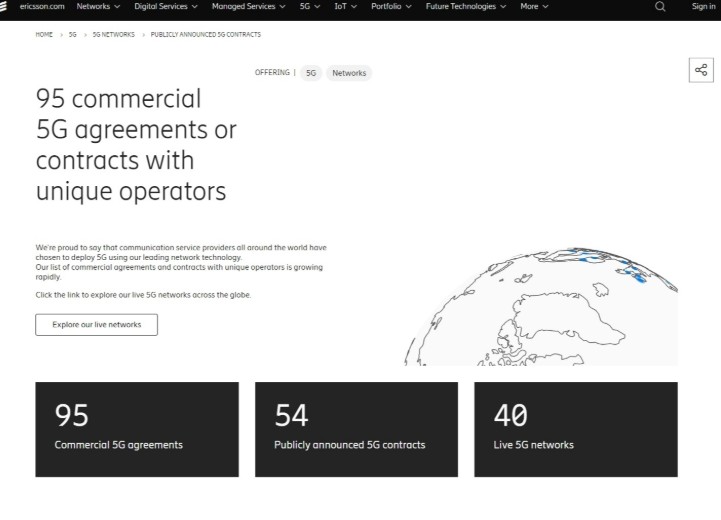Open the Networks menu item
The image size is (721, 520).
pos(93,6)
